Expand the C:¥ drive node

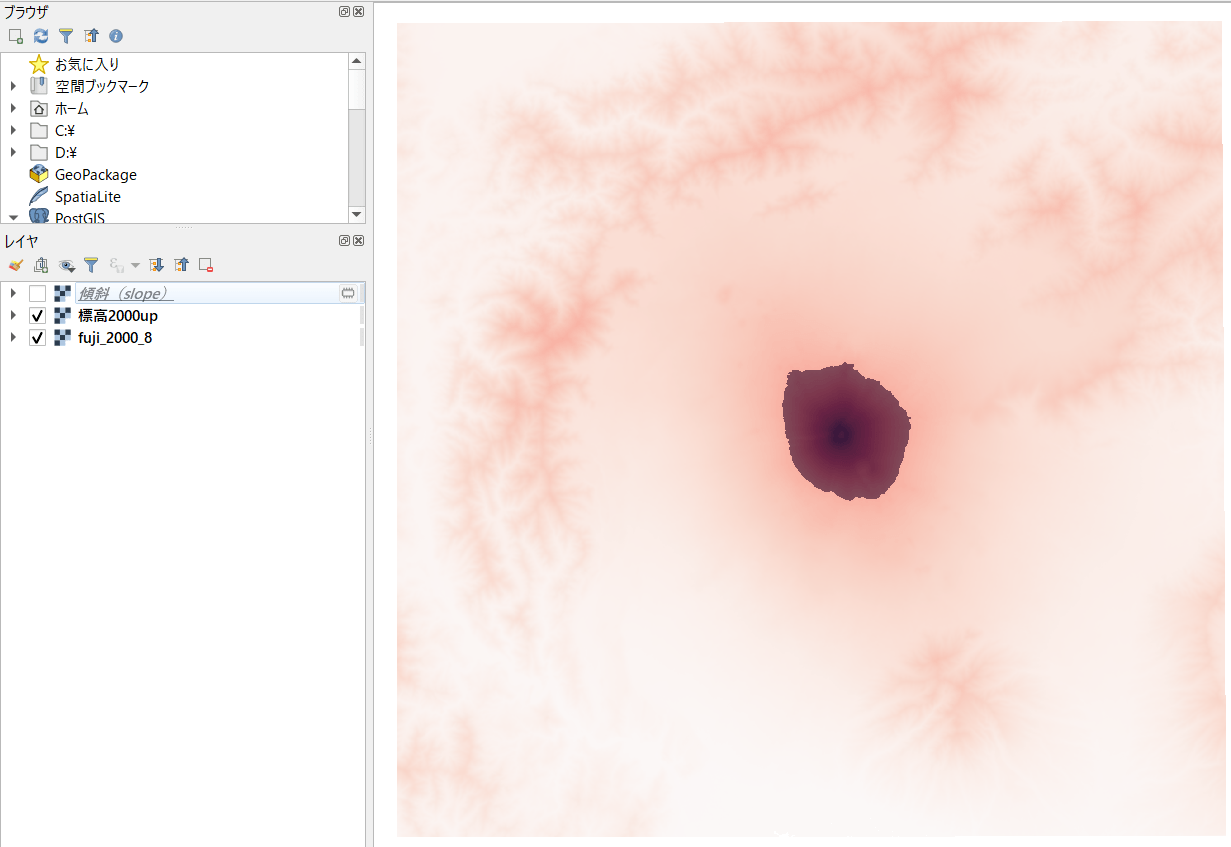point(13,130)
